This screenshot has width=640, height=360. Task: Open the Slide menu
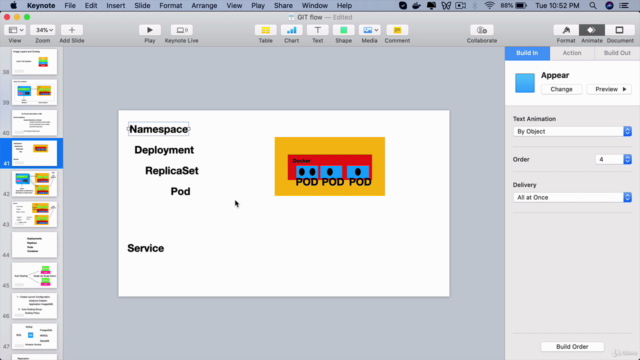point(142,6)
